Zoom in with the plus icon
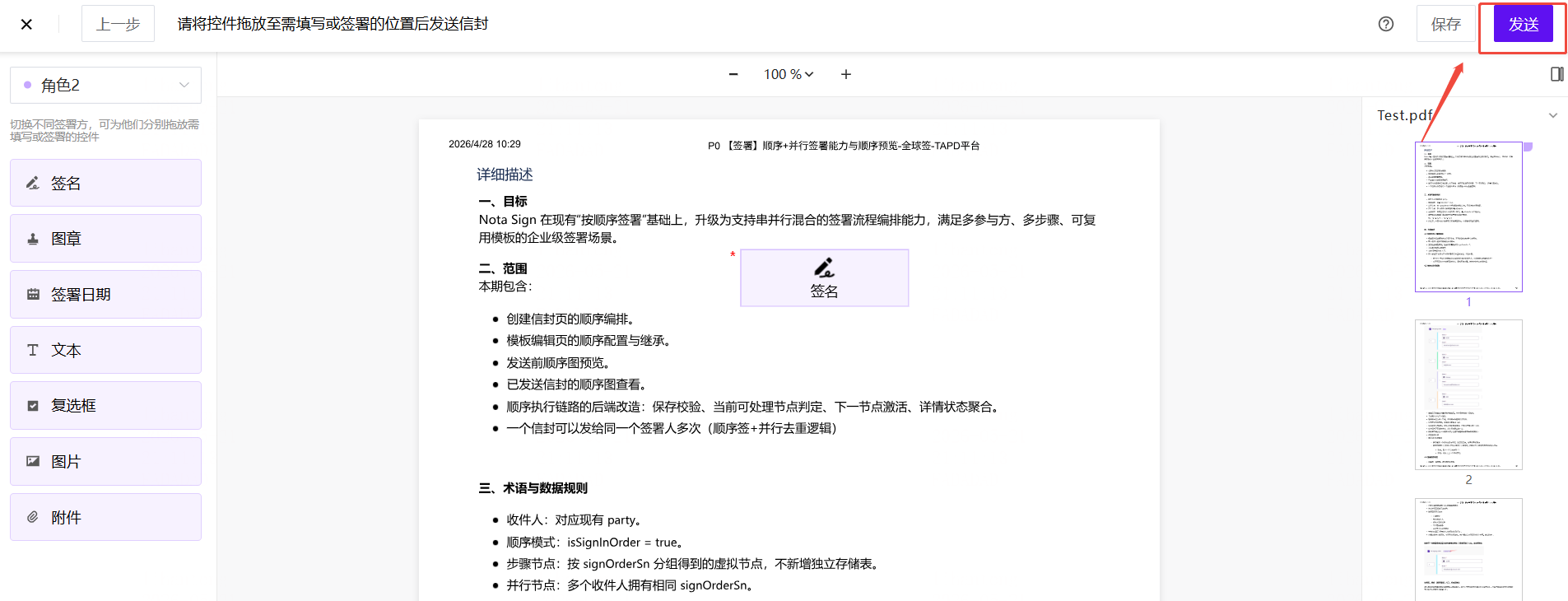The height and width of the screenshot is (601, 1568). (x=845, y=74)
